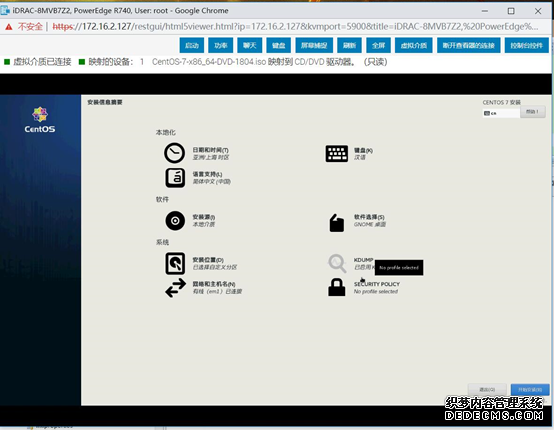554x430 pixels.
Task: Open the 功率 (Power) toolbar button
Action: click(x=220, y=45)
